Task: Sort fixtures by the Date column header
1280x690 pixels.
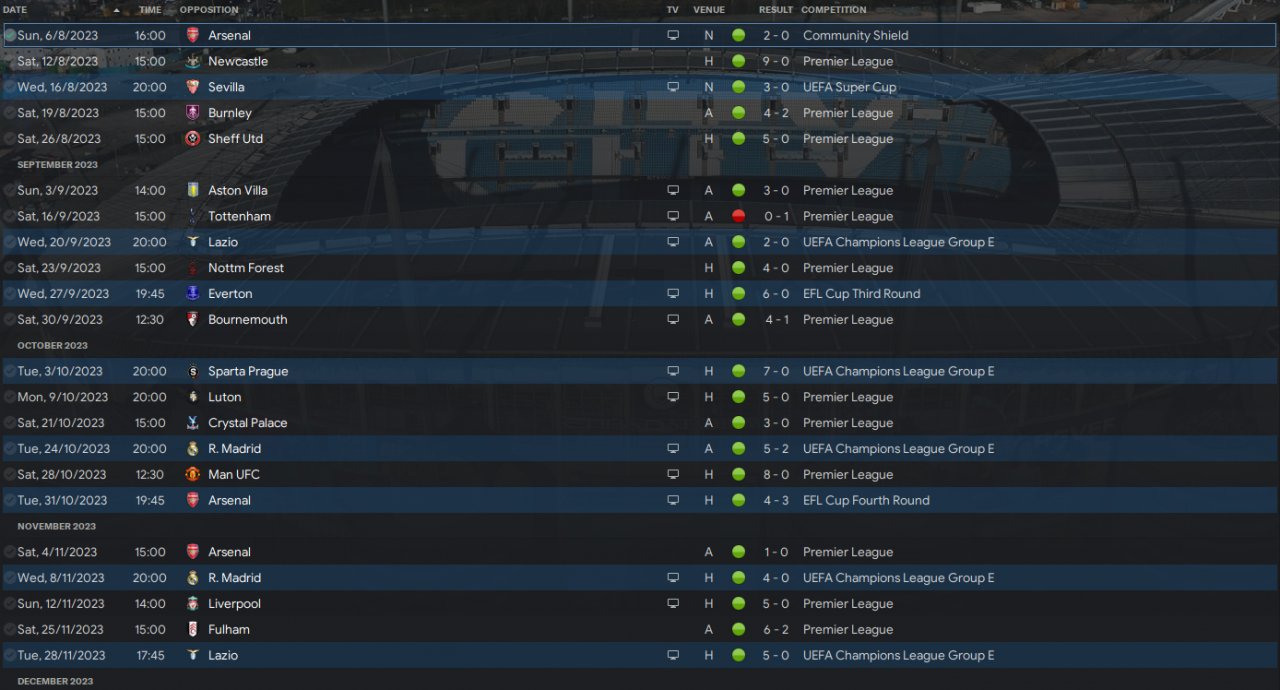Action: tap(15, 10)
